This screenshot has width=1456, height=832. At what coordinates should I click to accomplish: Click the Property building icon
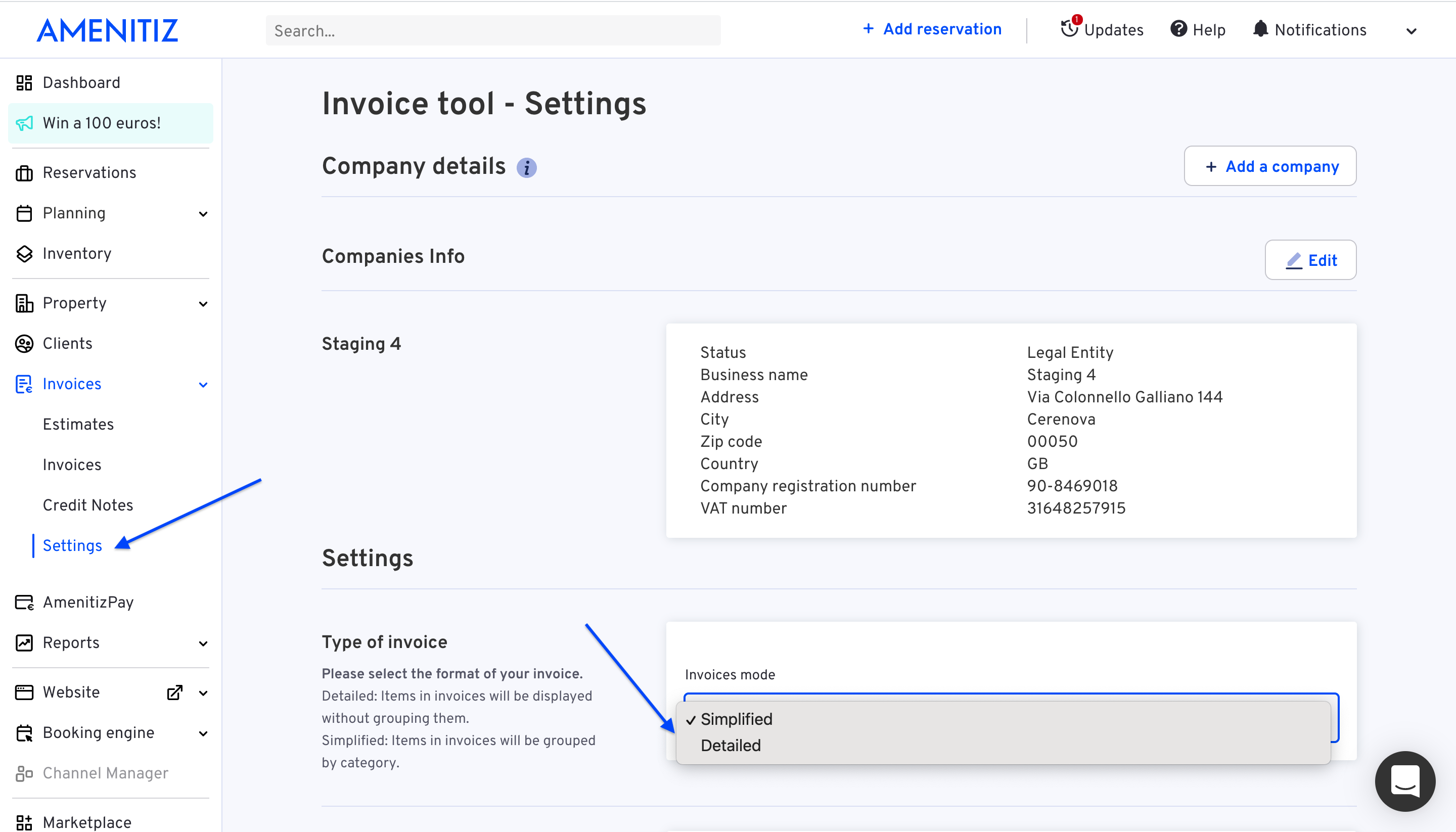24,303
